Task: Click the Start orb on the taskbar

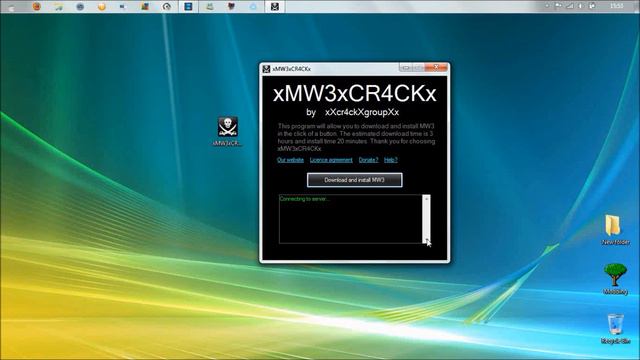Action: coord(11,7)
